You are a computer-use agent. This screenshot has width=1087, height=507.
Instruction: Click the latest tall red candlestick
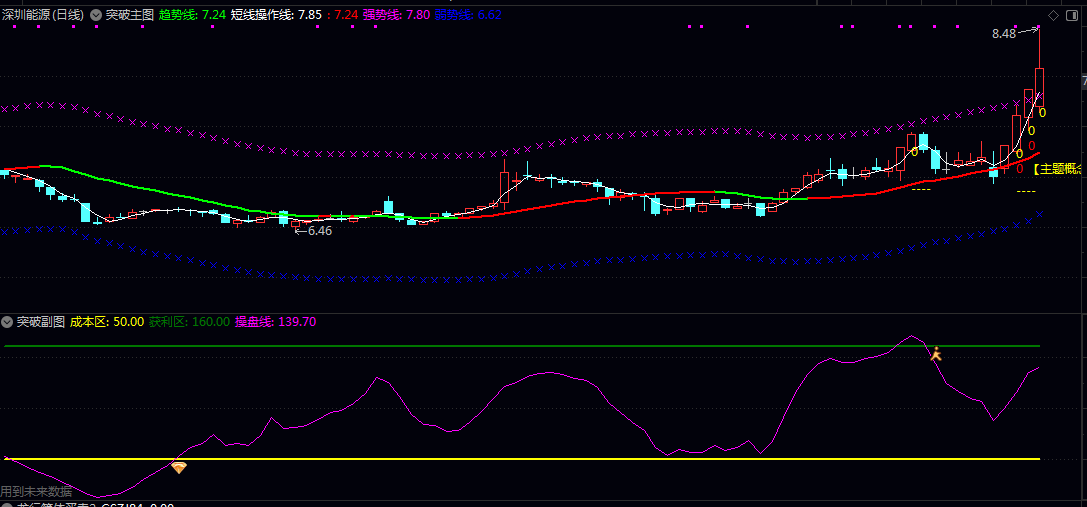pyautogui.click(x=1039, y=87)
